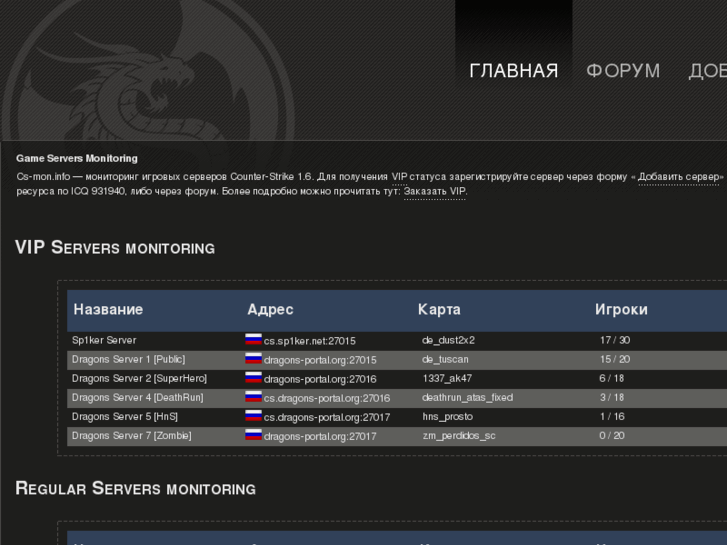727x545 pixels.
Task: Click Russian flag beside cs.dragons-portal.org:27016
Action: point(254,397)
